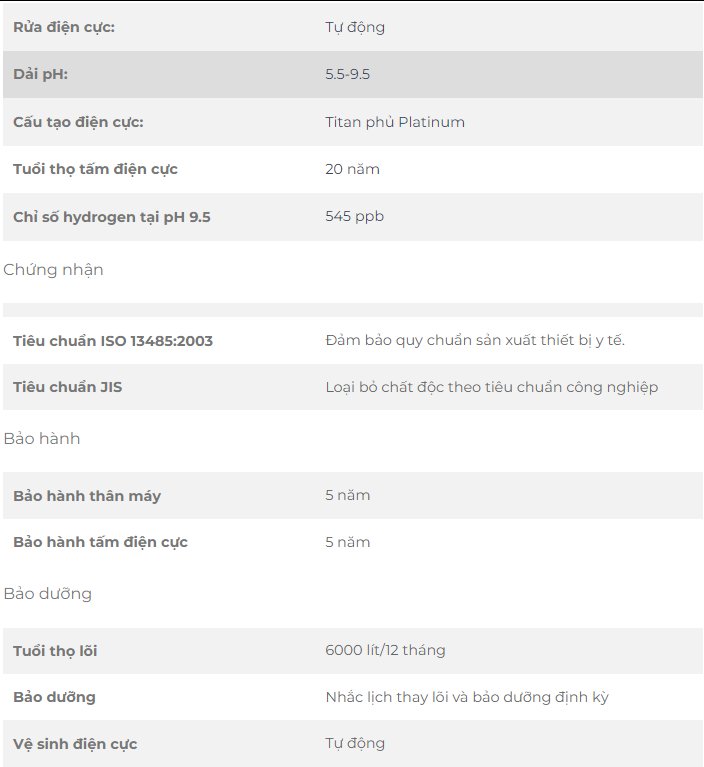
Task: Click the "Tiêu chuẩn JIS" label
Action: pos(68,387)
